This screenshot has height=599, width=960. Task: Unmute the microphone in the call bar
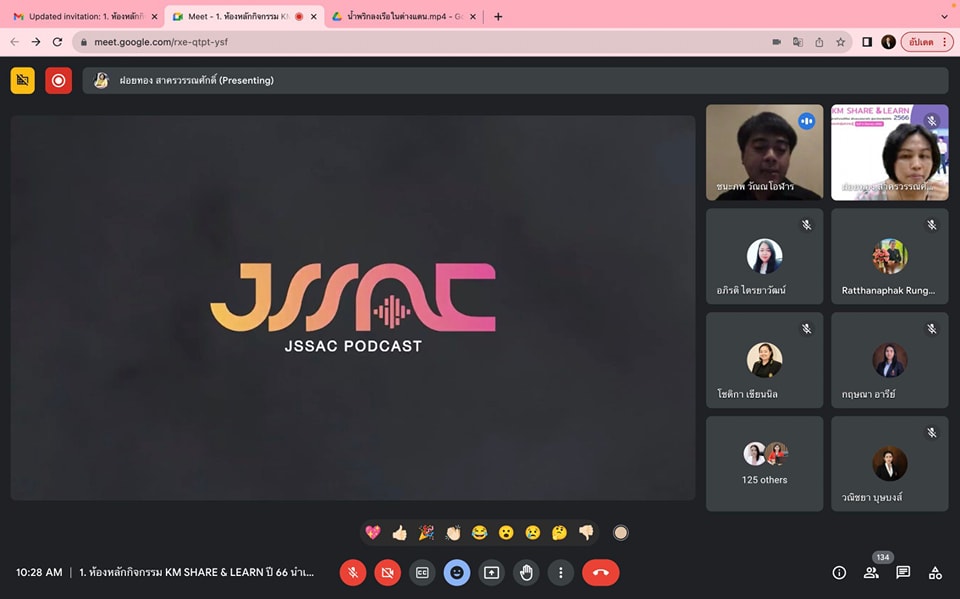pyautogui.click(x=352, y=572)
